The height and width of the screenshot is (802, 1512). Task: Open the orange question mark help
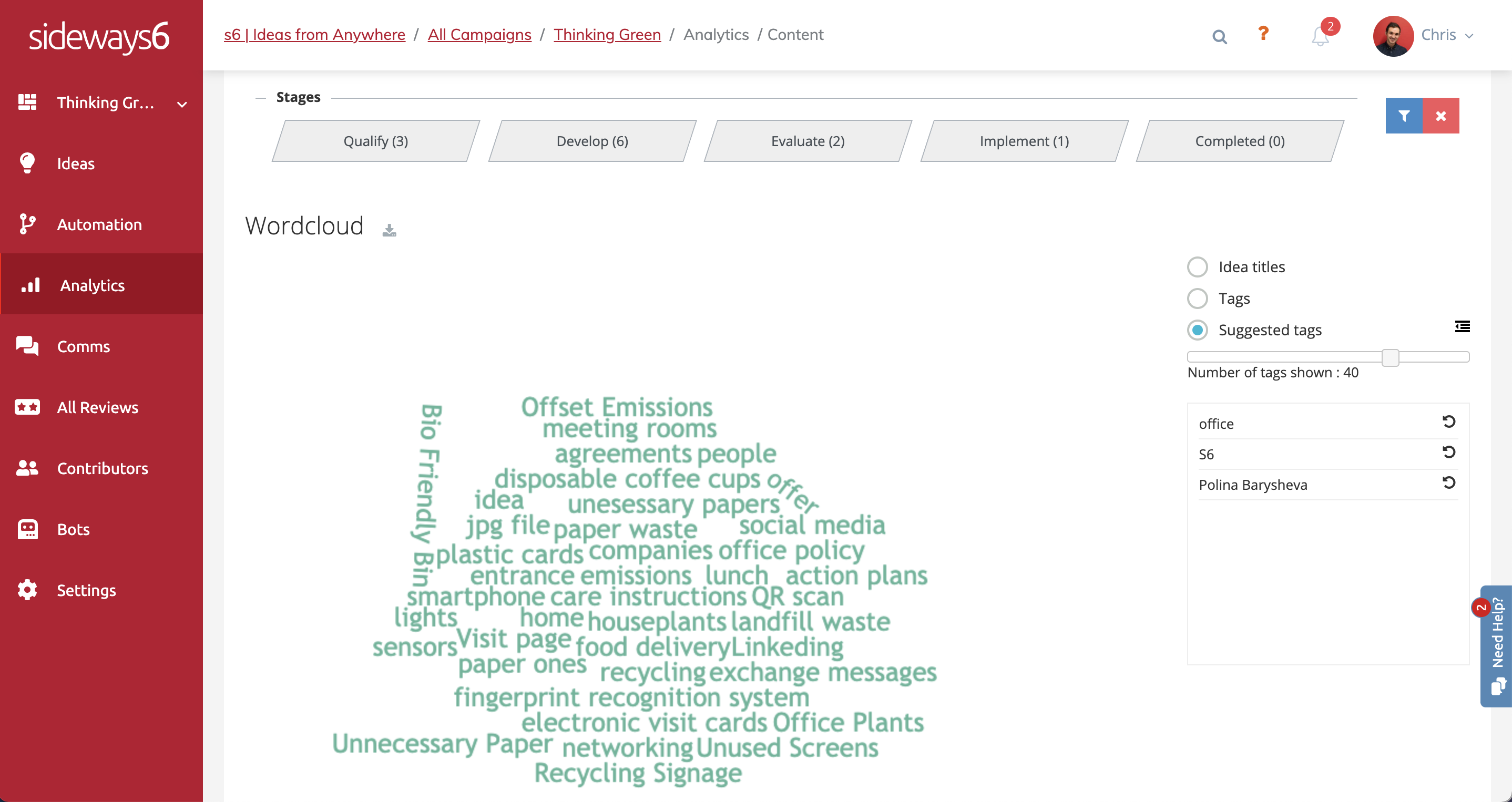(1263, 34)
